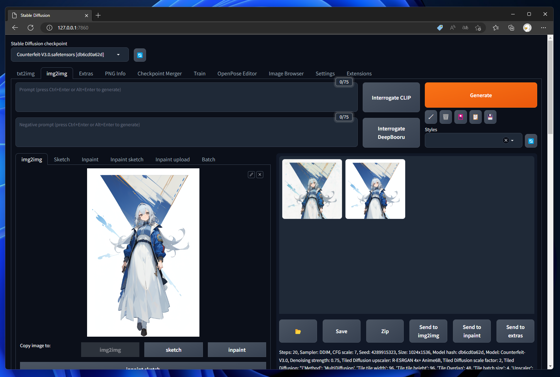Clear the selected styles with the x icon
Viewport: 560px width, 377px height.
point(505,140)
